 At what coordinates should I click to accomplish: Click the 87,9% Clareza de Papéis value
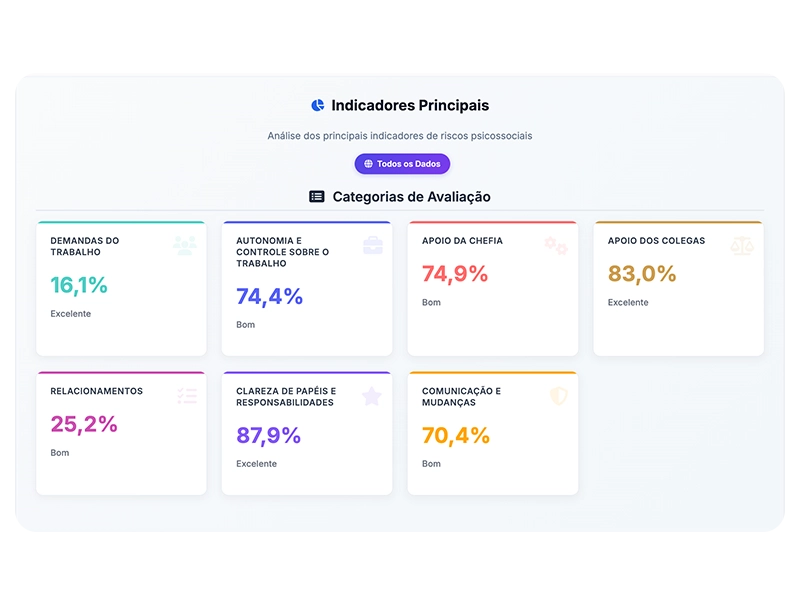pyautogui.click(x=268, y=435)
